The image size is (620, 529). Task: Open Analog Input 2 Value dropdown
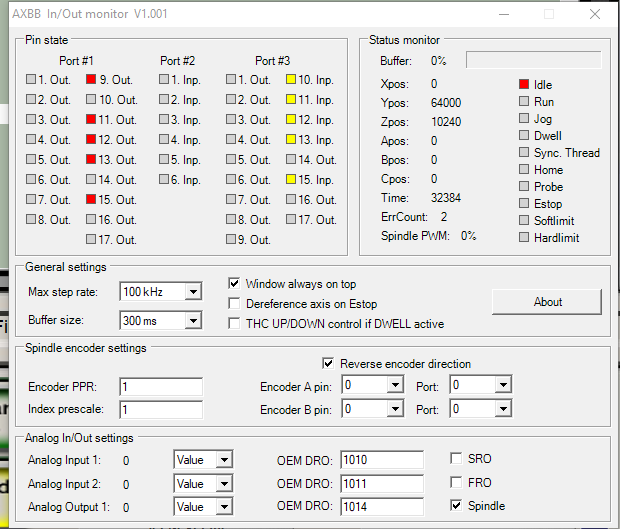(224, 484)
